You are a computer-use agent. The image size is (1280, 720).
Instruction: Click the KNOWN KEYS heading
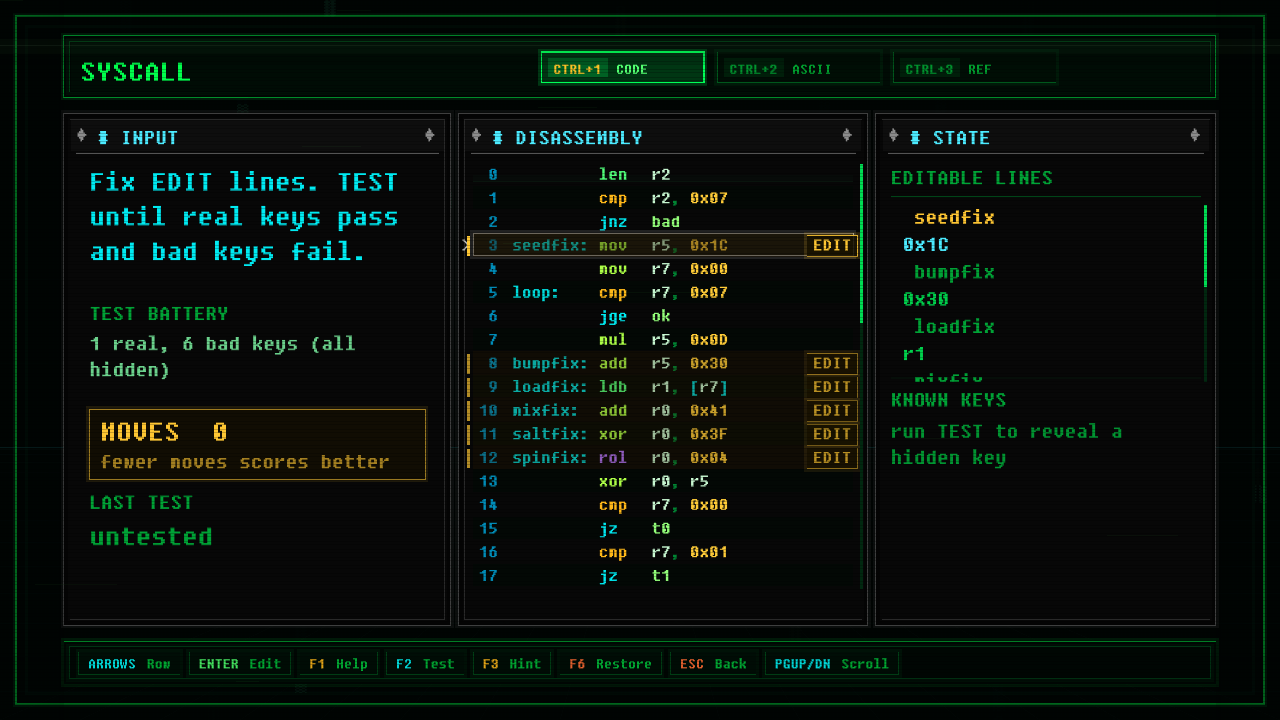pos(948,400)
